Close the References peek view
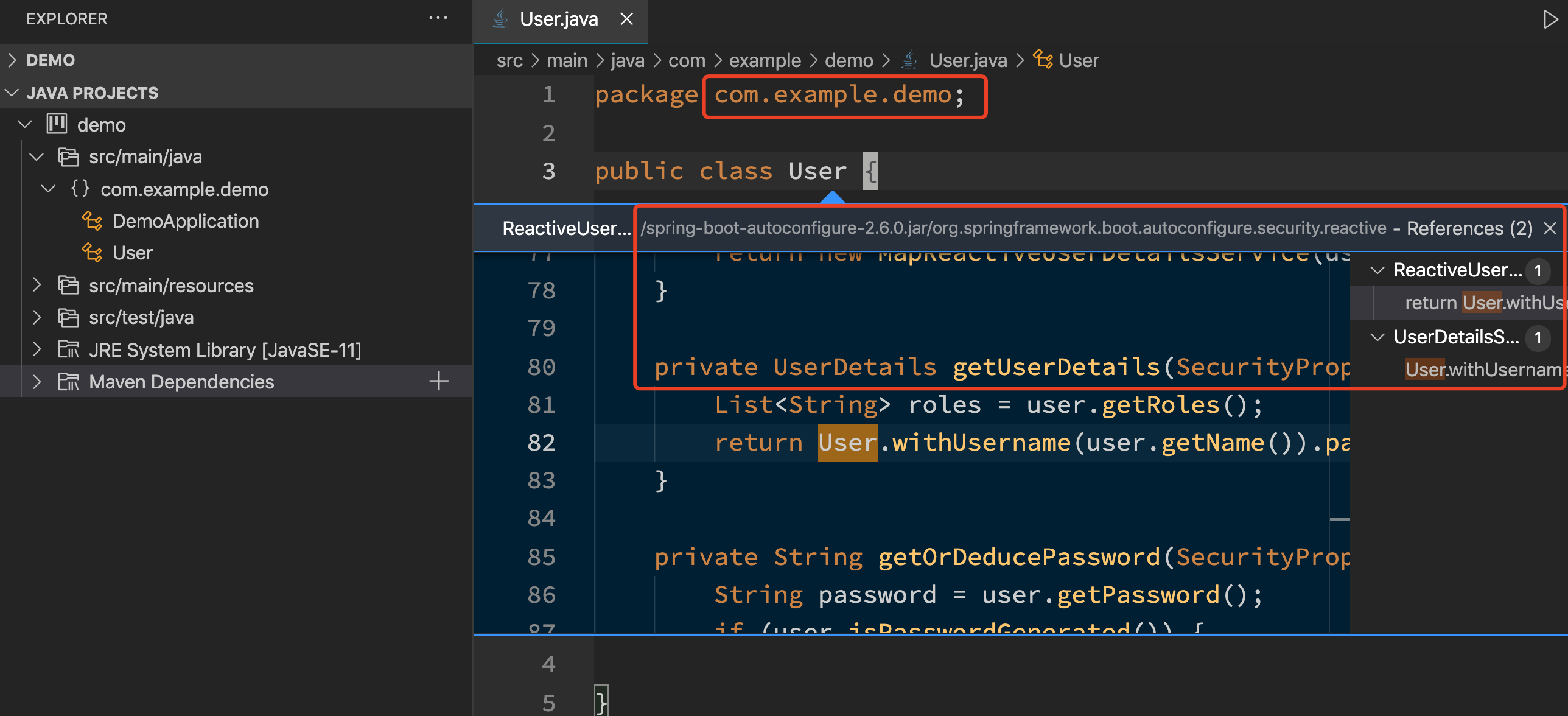 click(1549, 228)
